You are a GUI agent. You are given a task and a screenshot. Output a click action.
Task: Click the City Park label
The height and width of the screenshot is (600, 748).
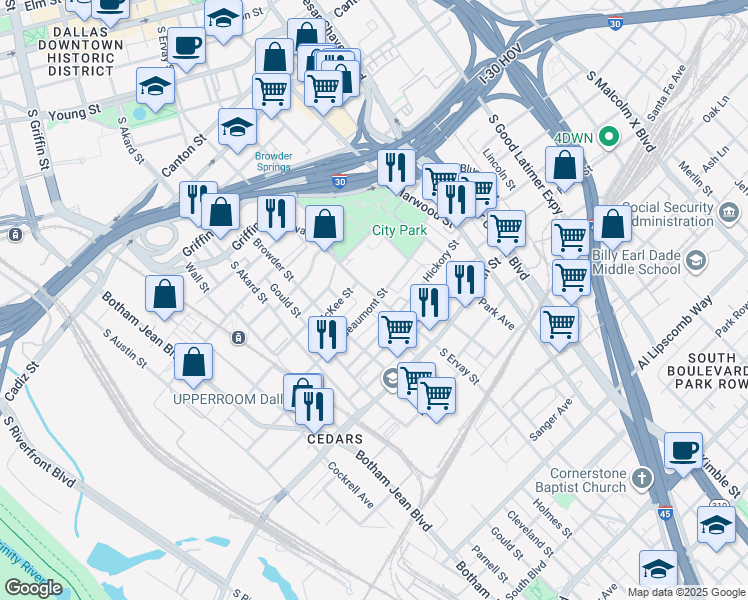(399, 230)
